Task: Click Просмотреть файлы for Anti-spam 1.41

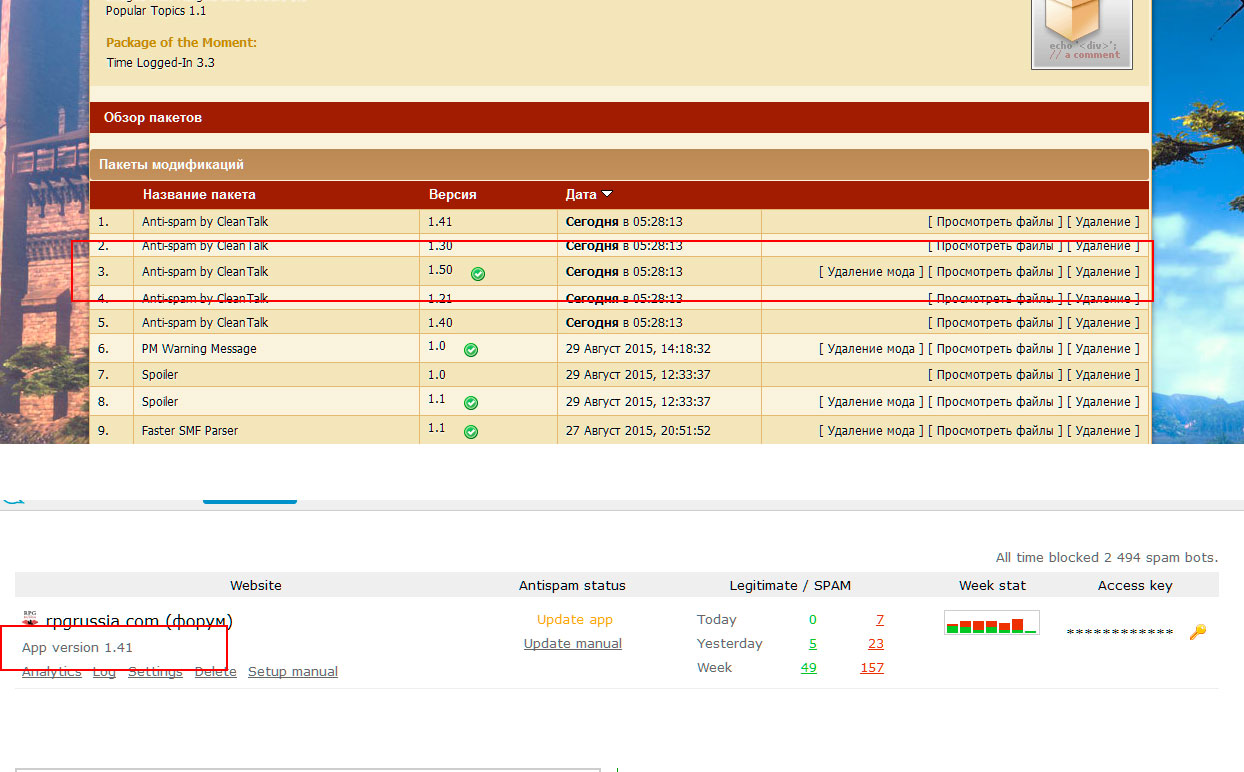Action: tap(995, 221)
